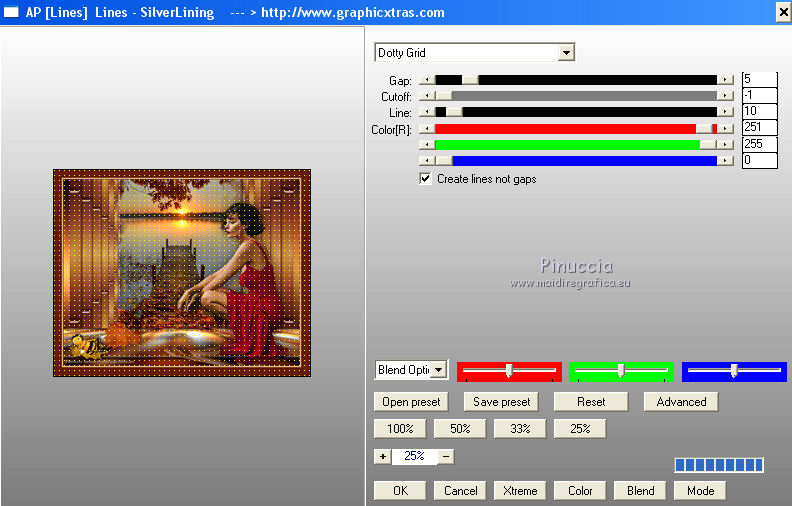Click the Gap value field showing 5
Viewport: 792px width, 506px height.
tap(759, 79)
